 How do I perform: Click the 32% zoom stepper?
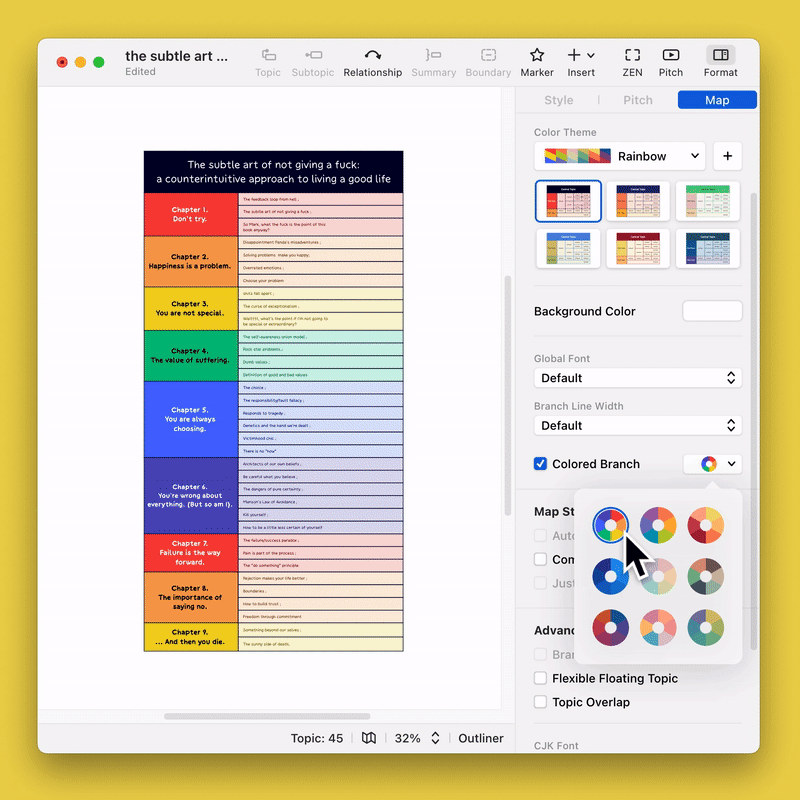435,738
